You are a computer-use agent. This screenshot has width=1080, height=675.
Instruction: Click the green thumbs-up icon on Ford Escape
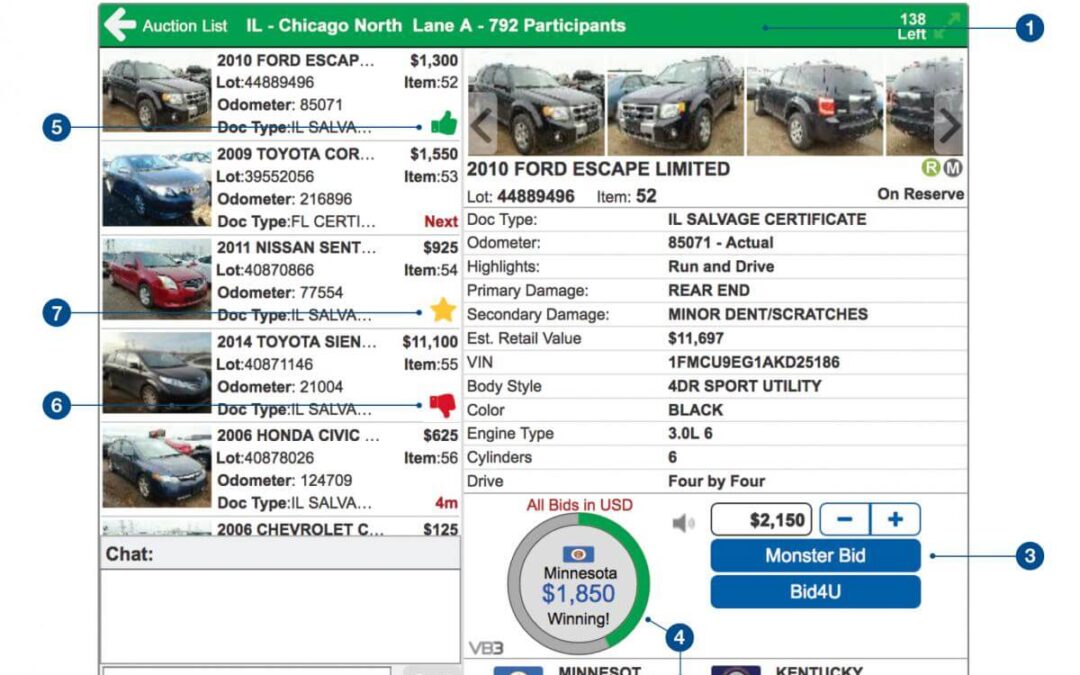(444, 124)
